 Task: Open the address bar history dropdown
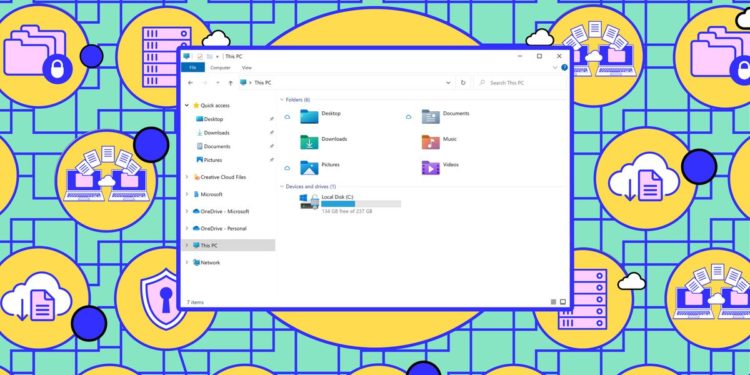448,83
